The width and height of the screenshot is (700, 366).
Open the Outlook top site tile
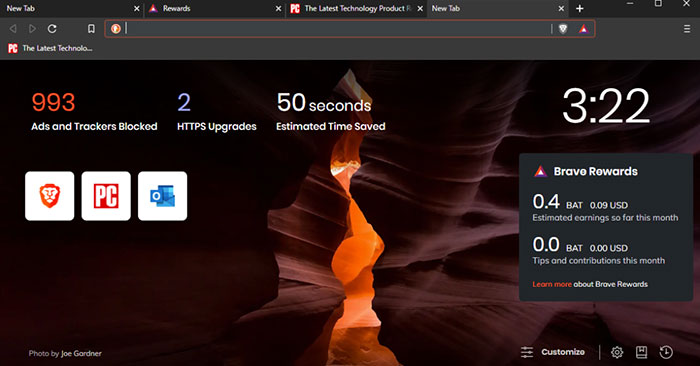[x=162, y=196]
